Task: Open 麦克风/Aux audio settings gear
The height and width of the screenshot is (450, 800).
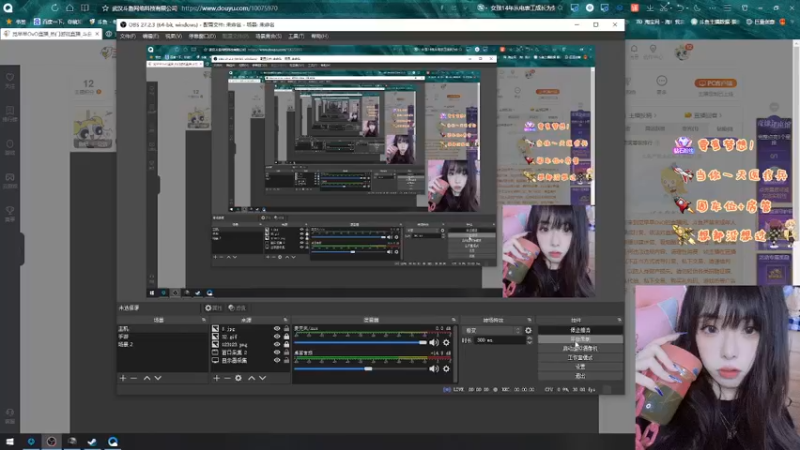Action: [x=446, y=342]
